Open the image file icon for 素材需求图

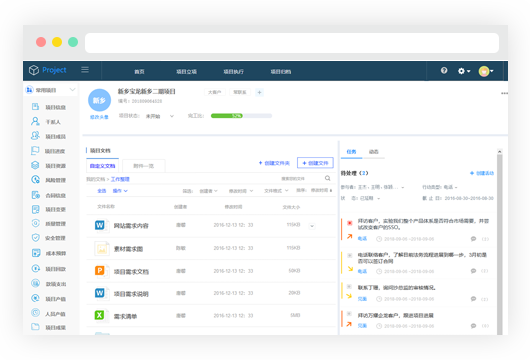click(x=102, y=248)
